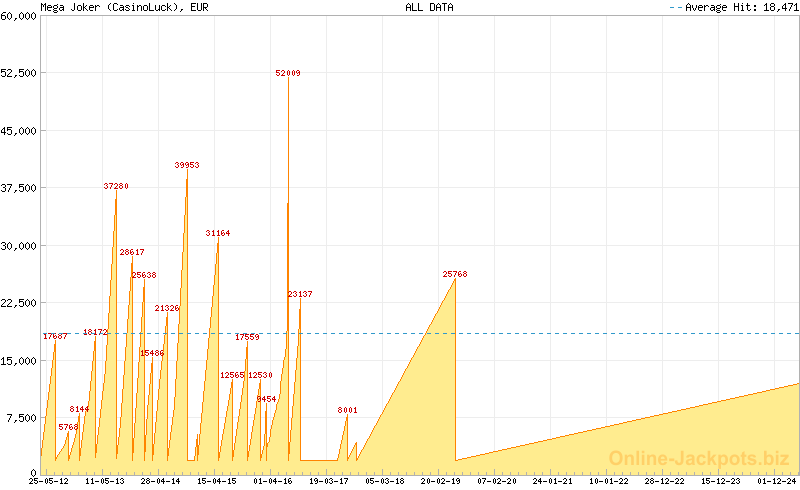Select the 17687 value label
800x490 pixels.
55,336
